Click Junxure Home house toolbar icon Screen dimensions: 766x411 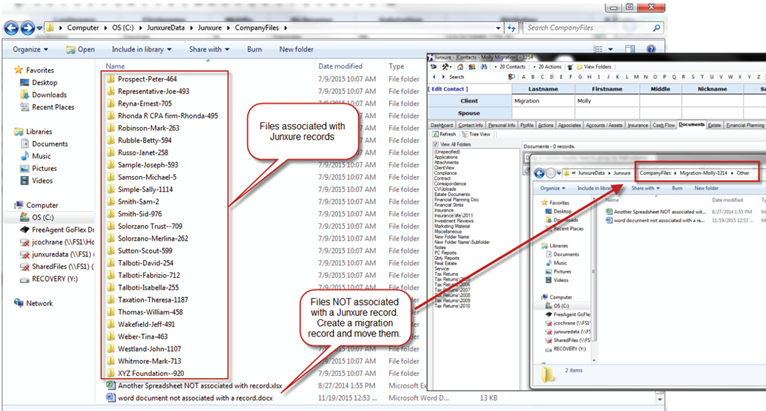(460, 67)
